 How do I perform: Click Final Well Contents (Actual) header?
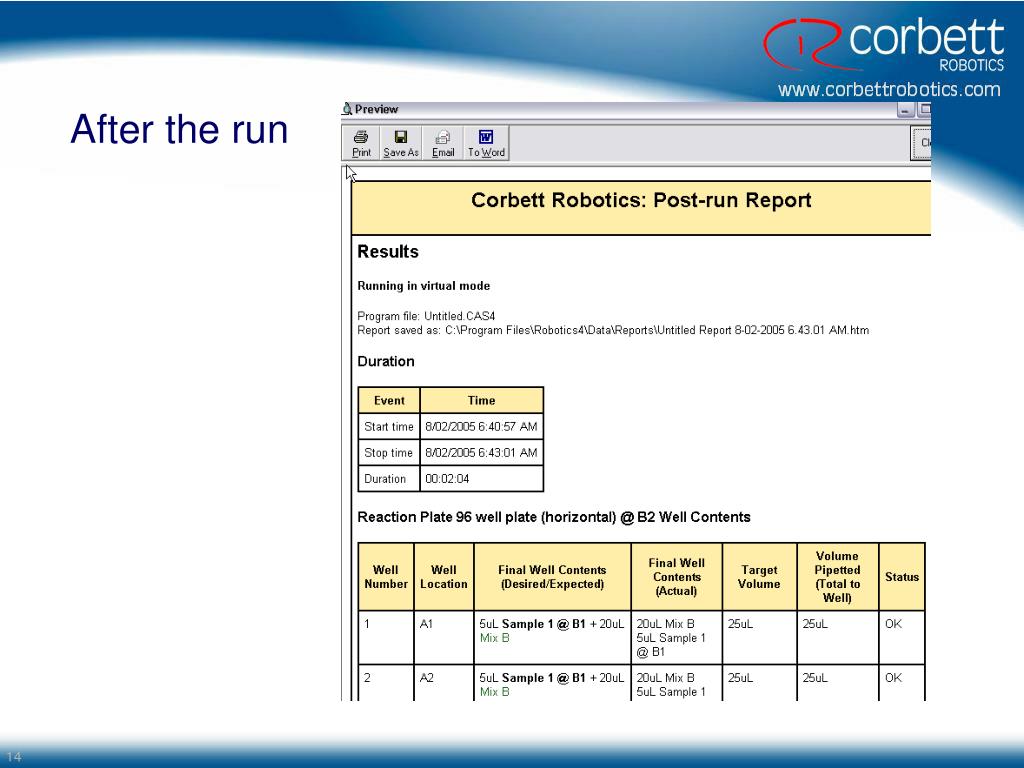point(677,577)
